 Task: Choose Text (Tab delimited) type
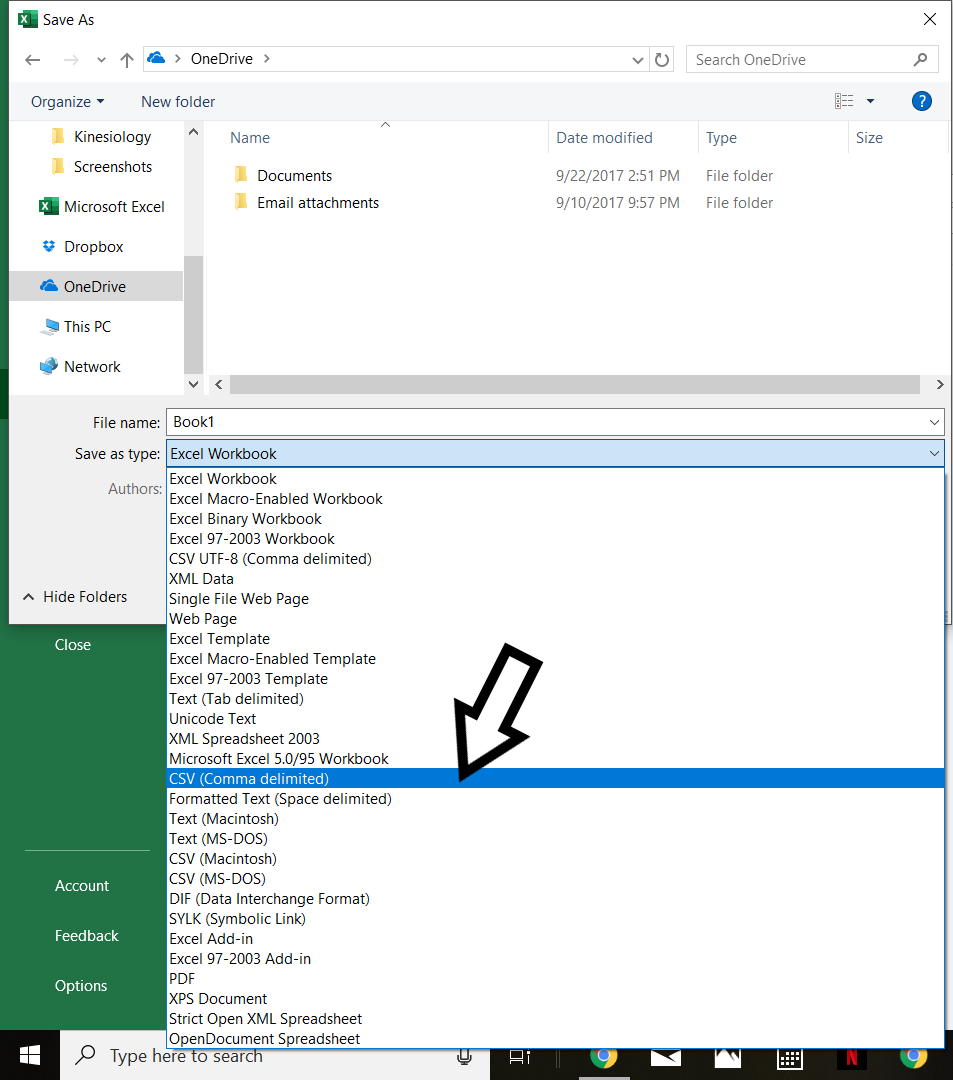click(x=555, y=698)
